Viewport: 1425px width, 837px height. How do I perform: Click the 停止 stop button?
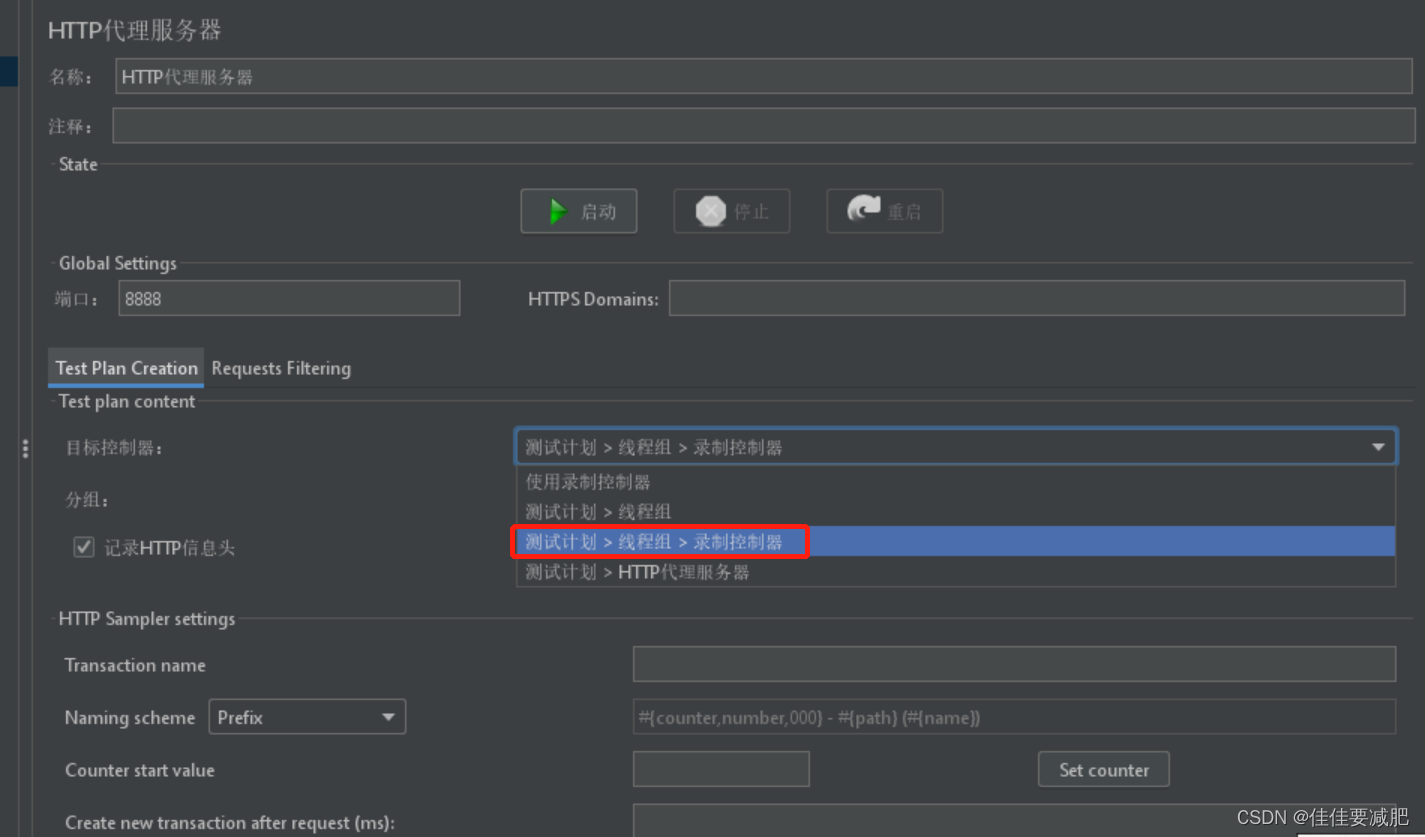(732, 211)
